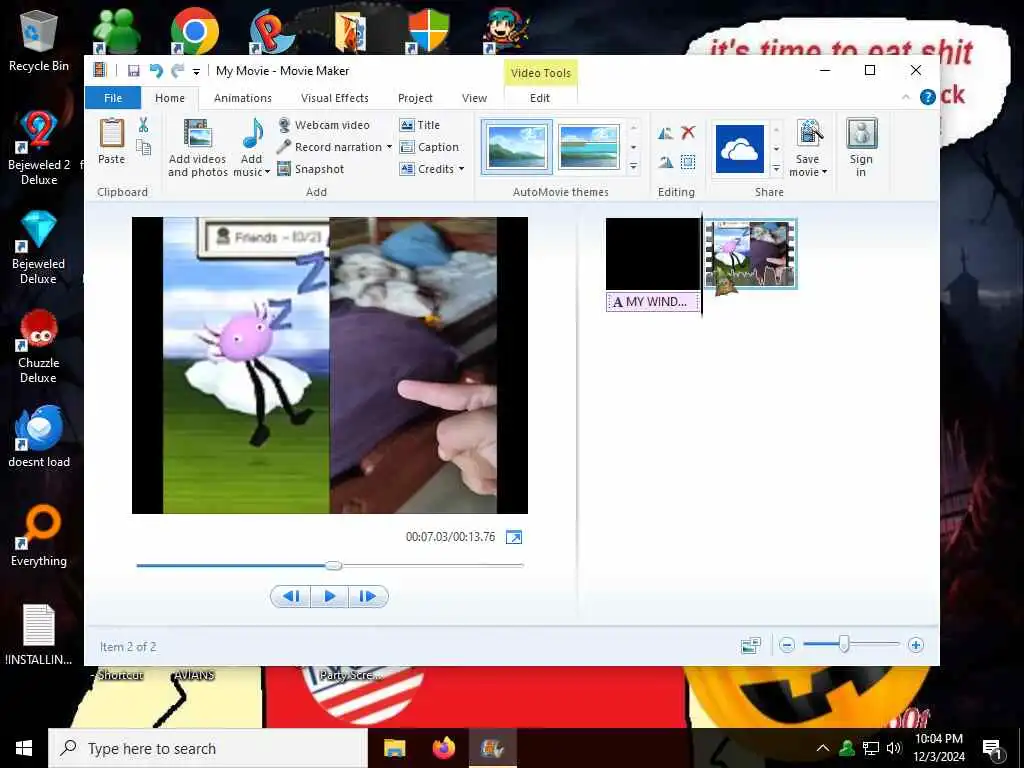
Task: Start a Webcam video recording
Action: (x=324, y=125)
